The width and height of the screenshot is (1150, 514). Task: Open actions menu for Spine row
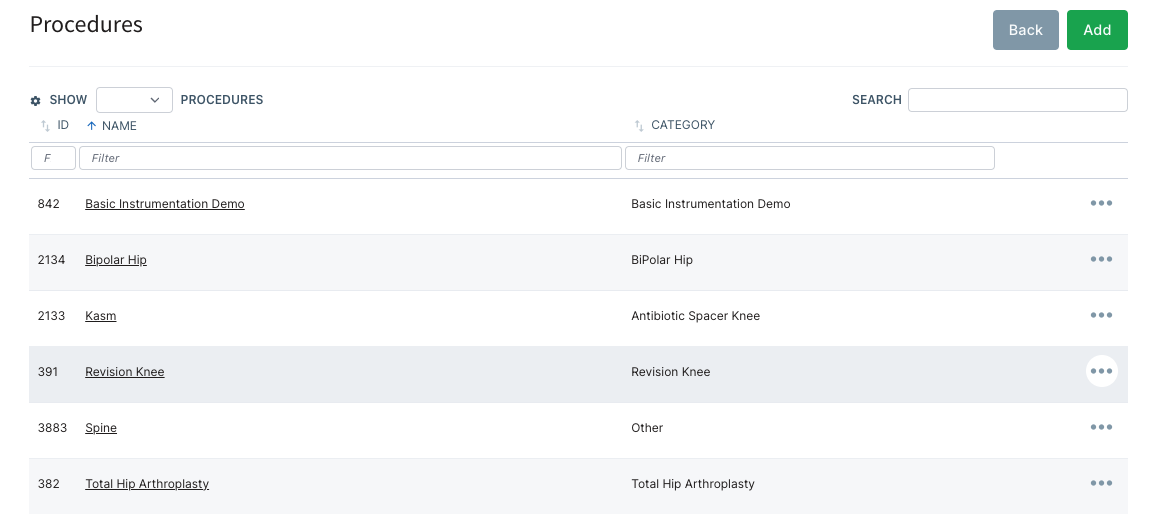point(1101,427)
